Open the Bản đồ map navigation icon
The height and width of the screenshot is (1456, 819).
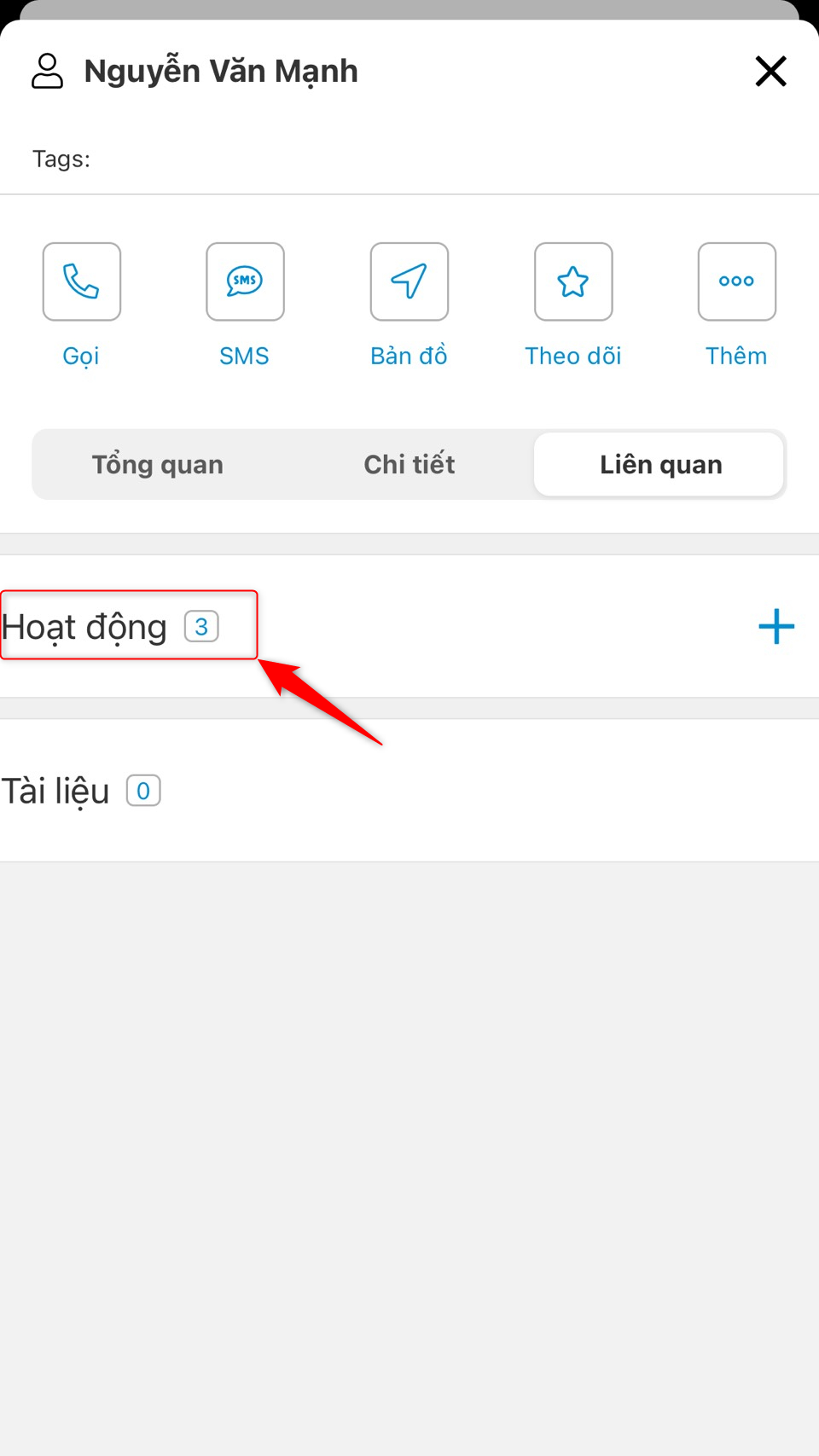point(409,281)
